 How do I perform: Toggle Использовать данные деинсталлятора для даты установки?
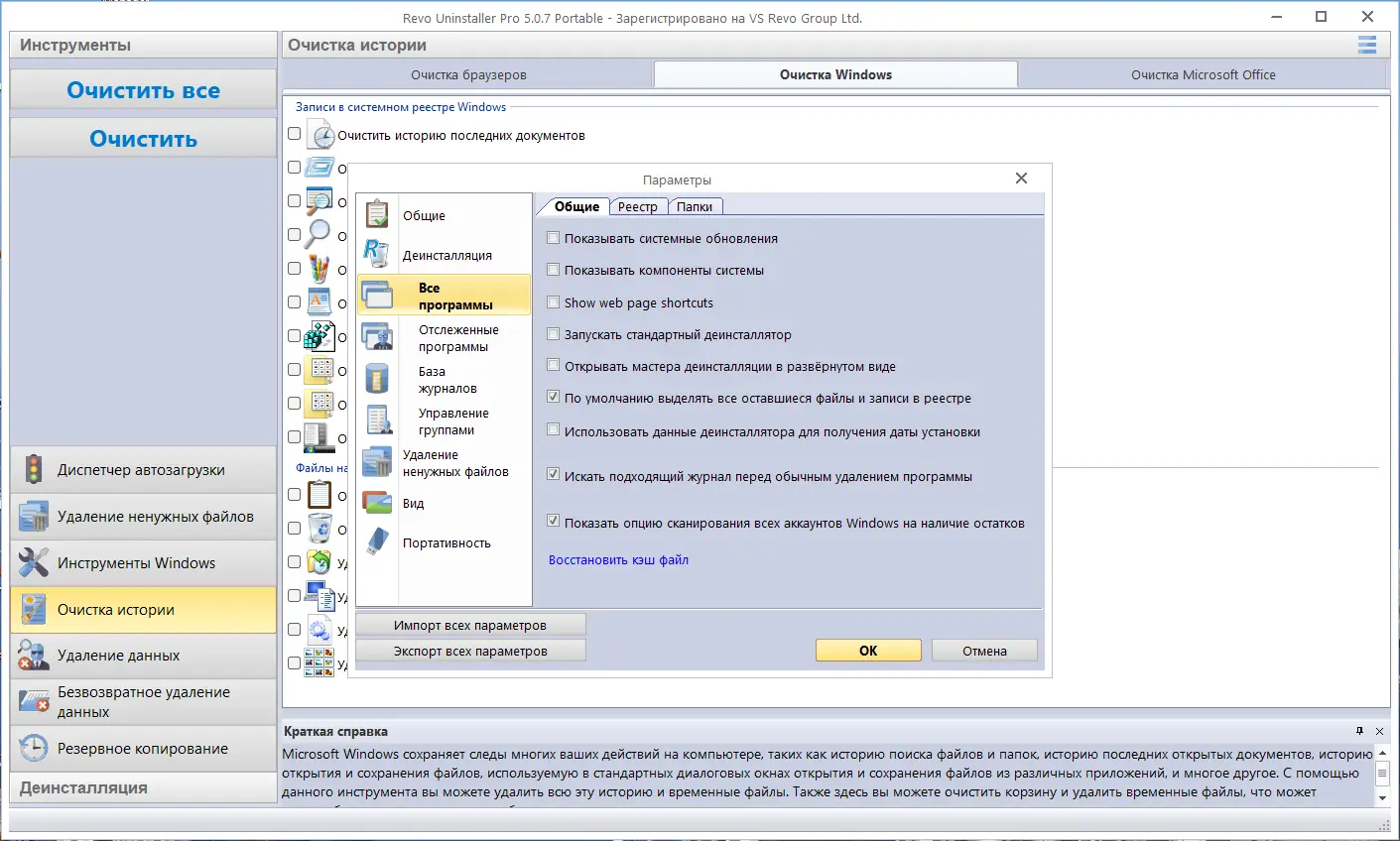554,431
